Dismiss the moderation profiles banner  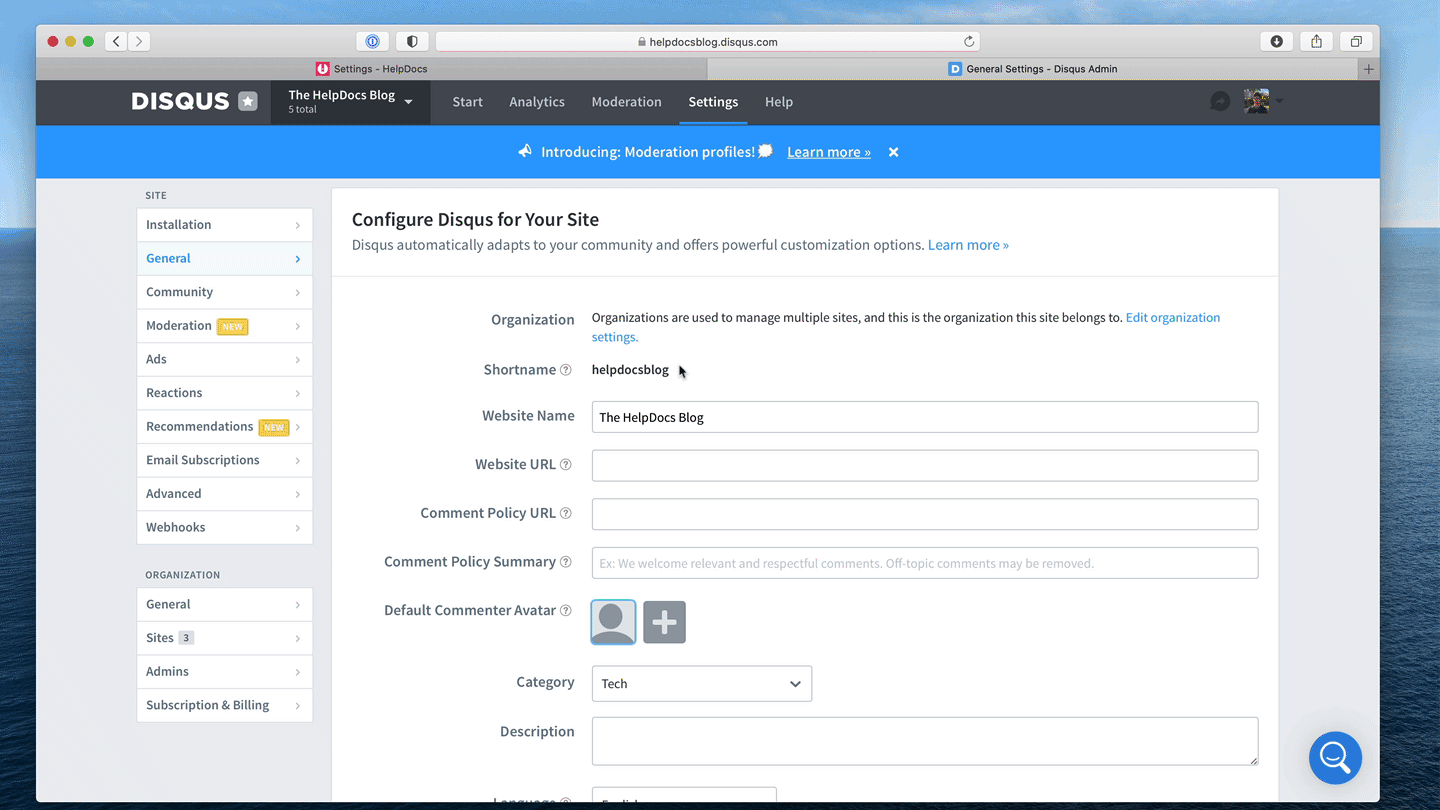(x=894, y=152)
